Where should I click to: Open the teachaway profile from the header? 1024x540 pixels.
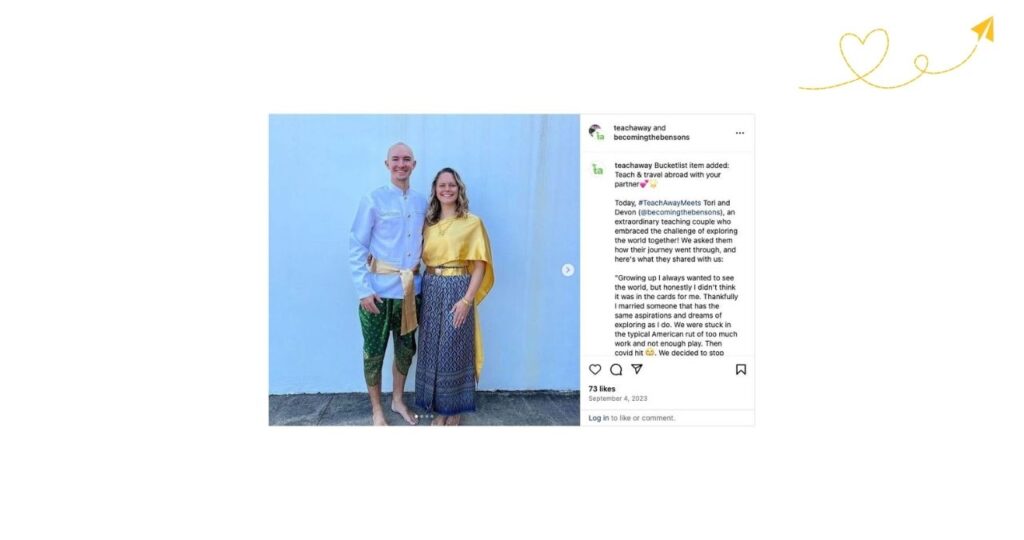(632, 128)
